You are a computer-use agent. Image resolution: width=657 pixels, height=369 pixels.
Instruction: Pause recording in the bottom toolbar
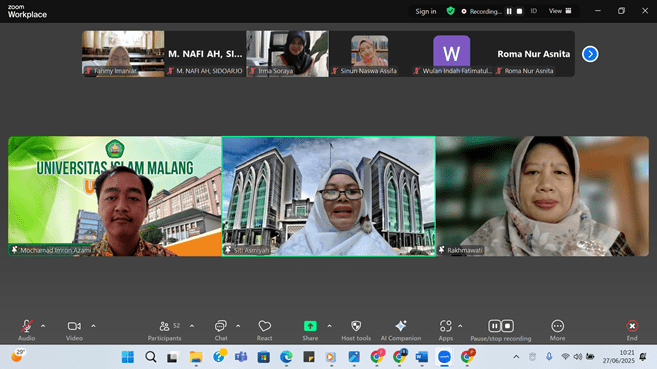point(494,326)
